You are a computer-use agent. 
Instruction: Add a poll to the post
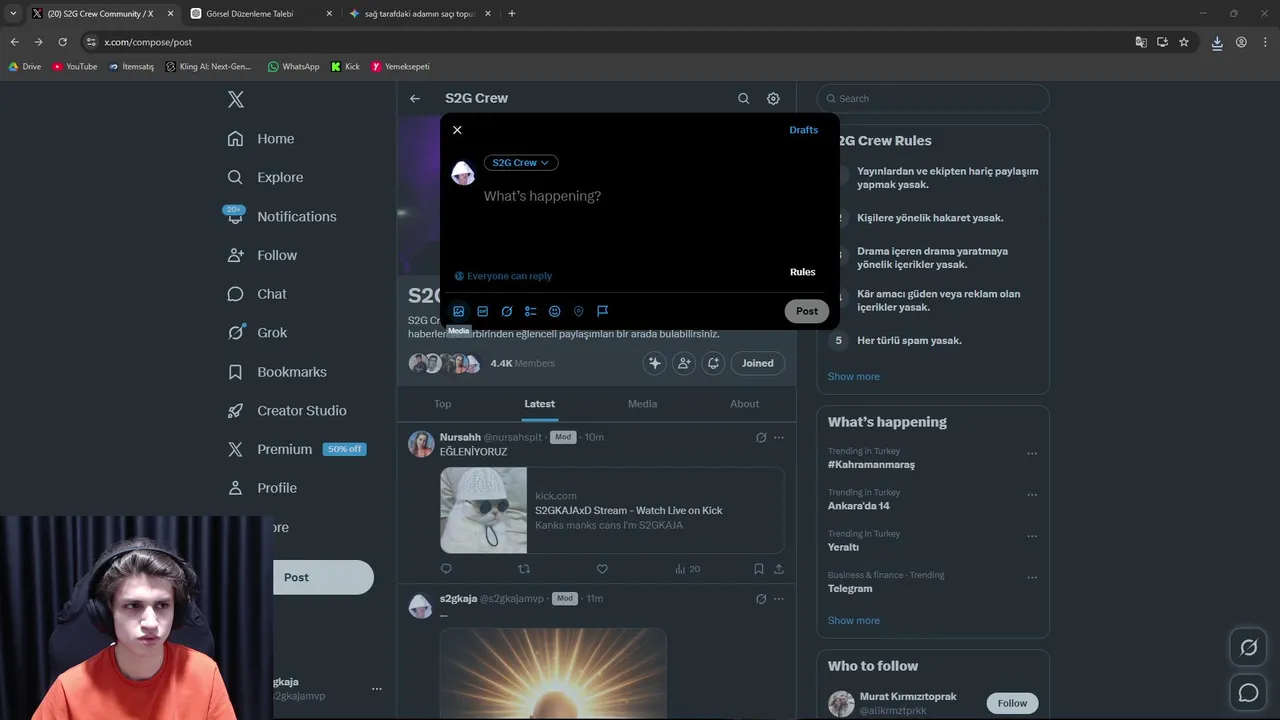tap(531, 311)
